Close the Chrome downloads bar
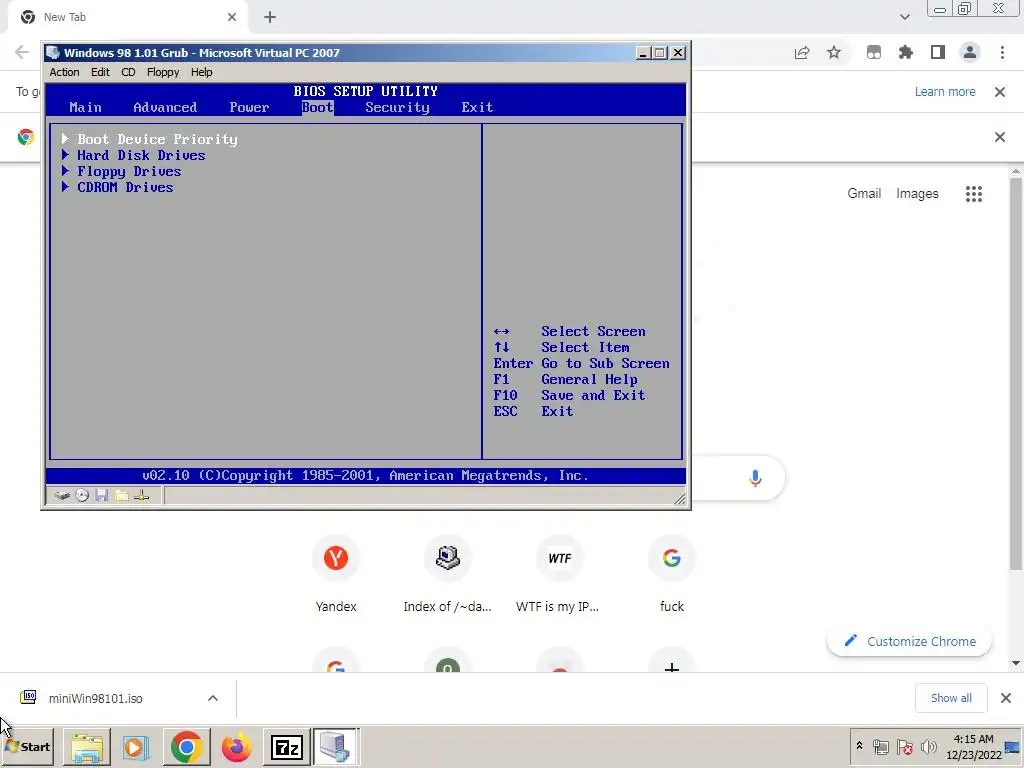This screenshot has width=1024, height=768. [1006, 698]
